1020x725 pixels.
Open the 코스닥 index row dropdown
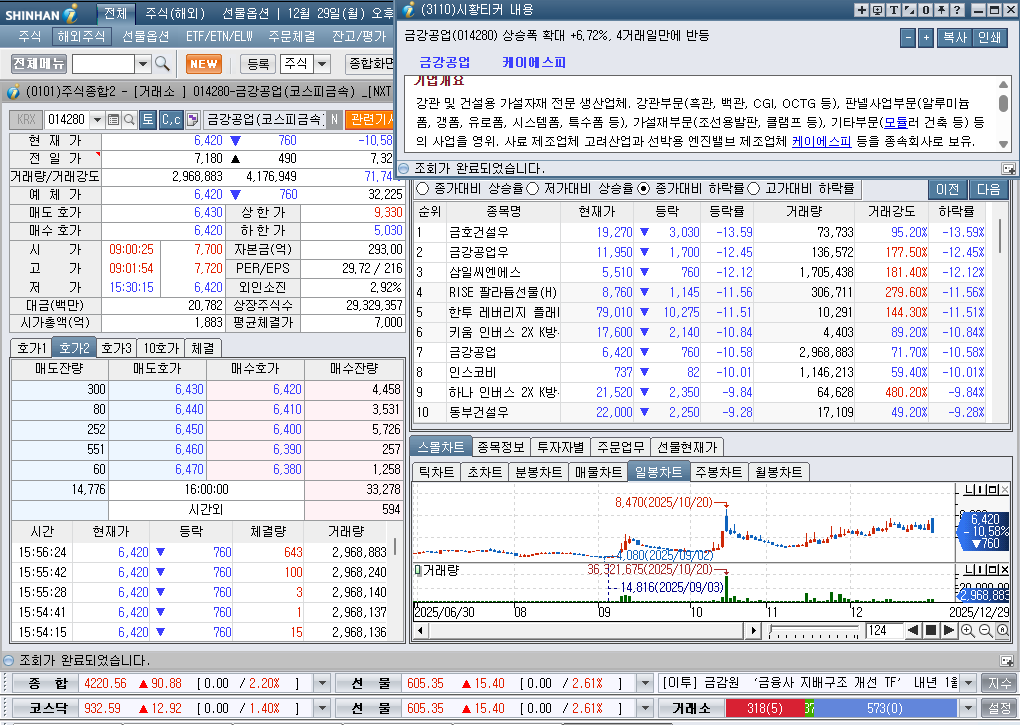[322, 708]
